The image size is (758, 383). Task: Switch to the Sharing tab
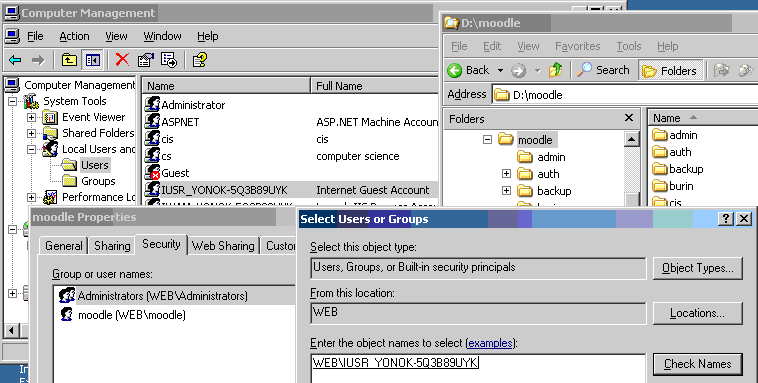click(112, 246)
